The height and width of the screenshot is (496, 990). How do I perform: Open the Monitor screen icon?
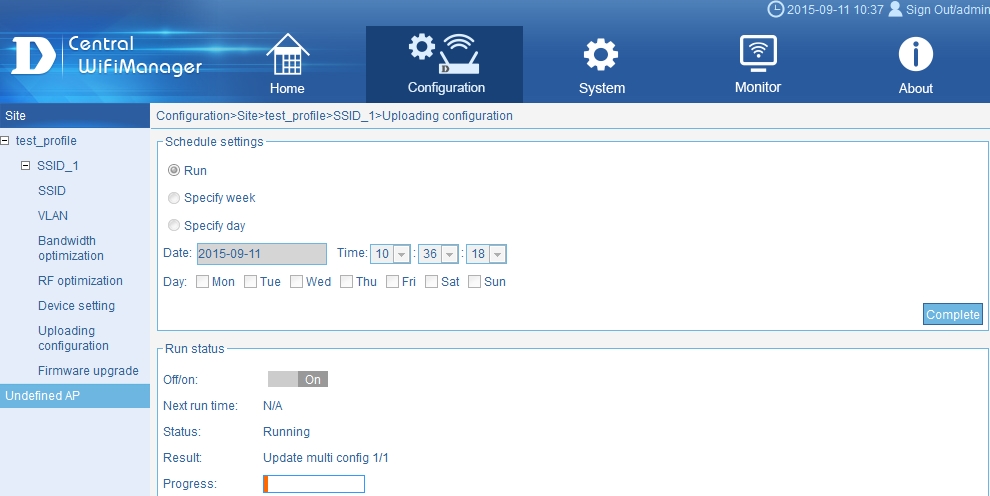757,53
